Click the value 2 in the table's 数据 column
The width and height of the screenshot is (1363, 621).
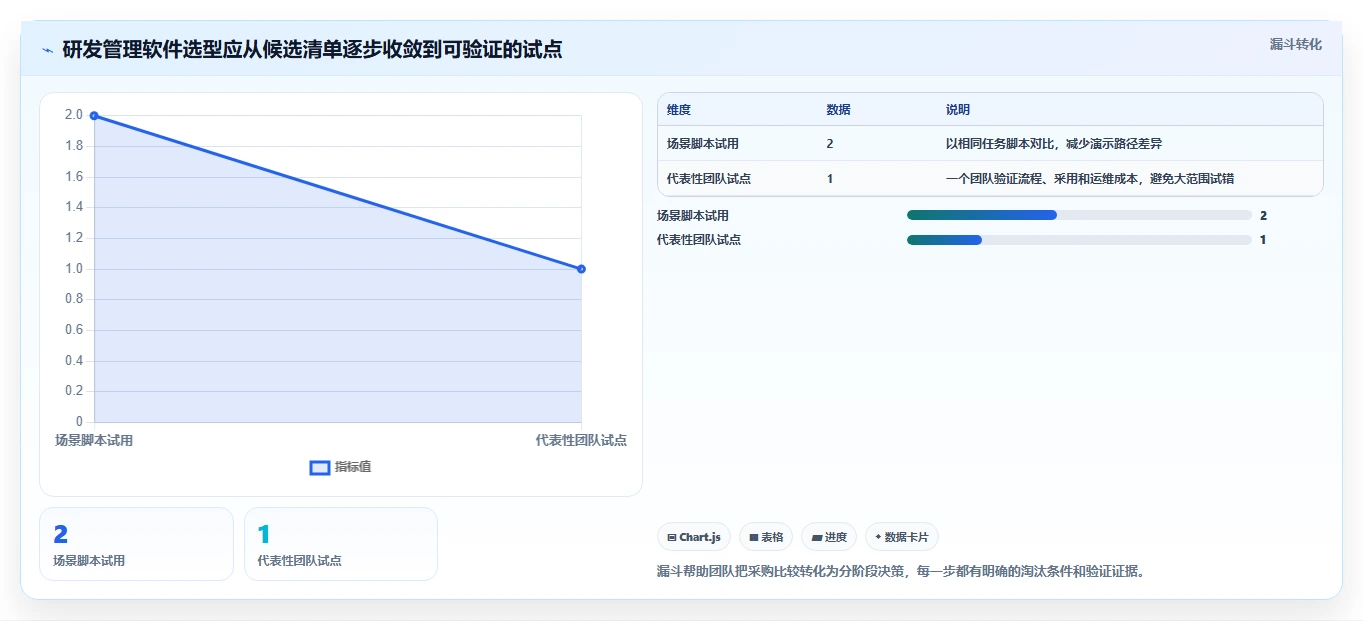pos(830,144)
